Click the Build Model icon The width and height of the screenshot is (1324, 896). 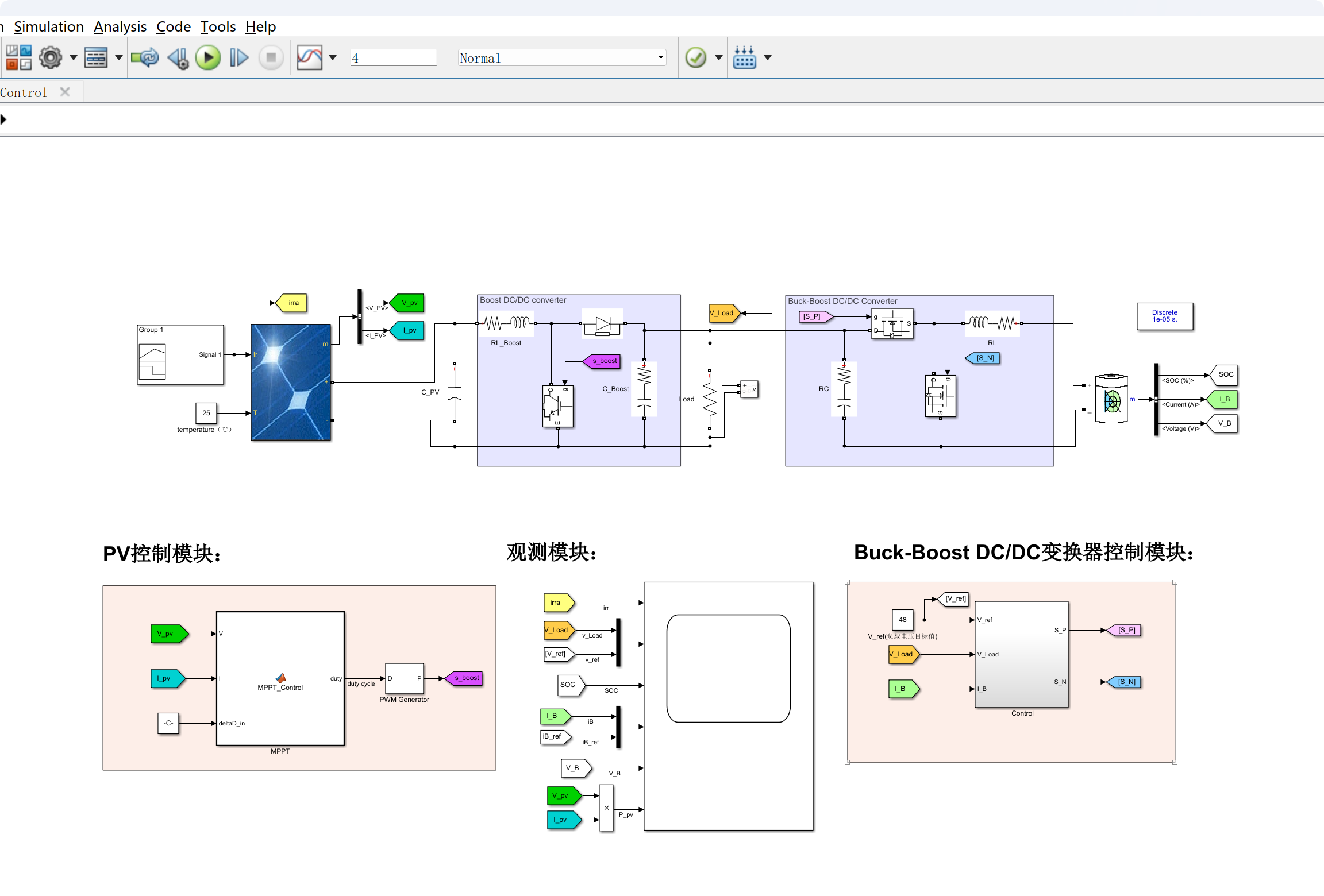[x=745, y=58]
